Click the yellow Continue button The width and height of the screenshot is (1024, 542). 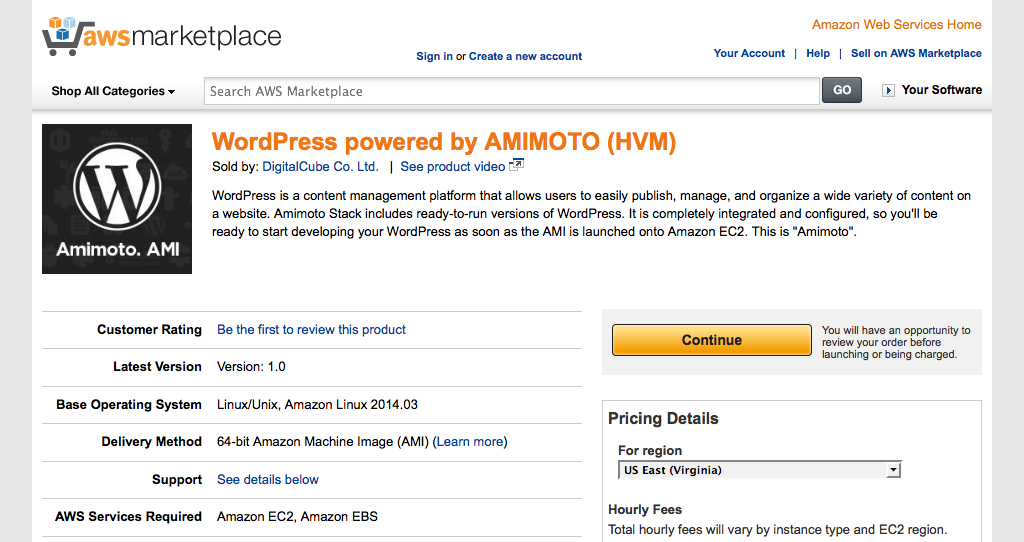pos(712,340)
